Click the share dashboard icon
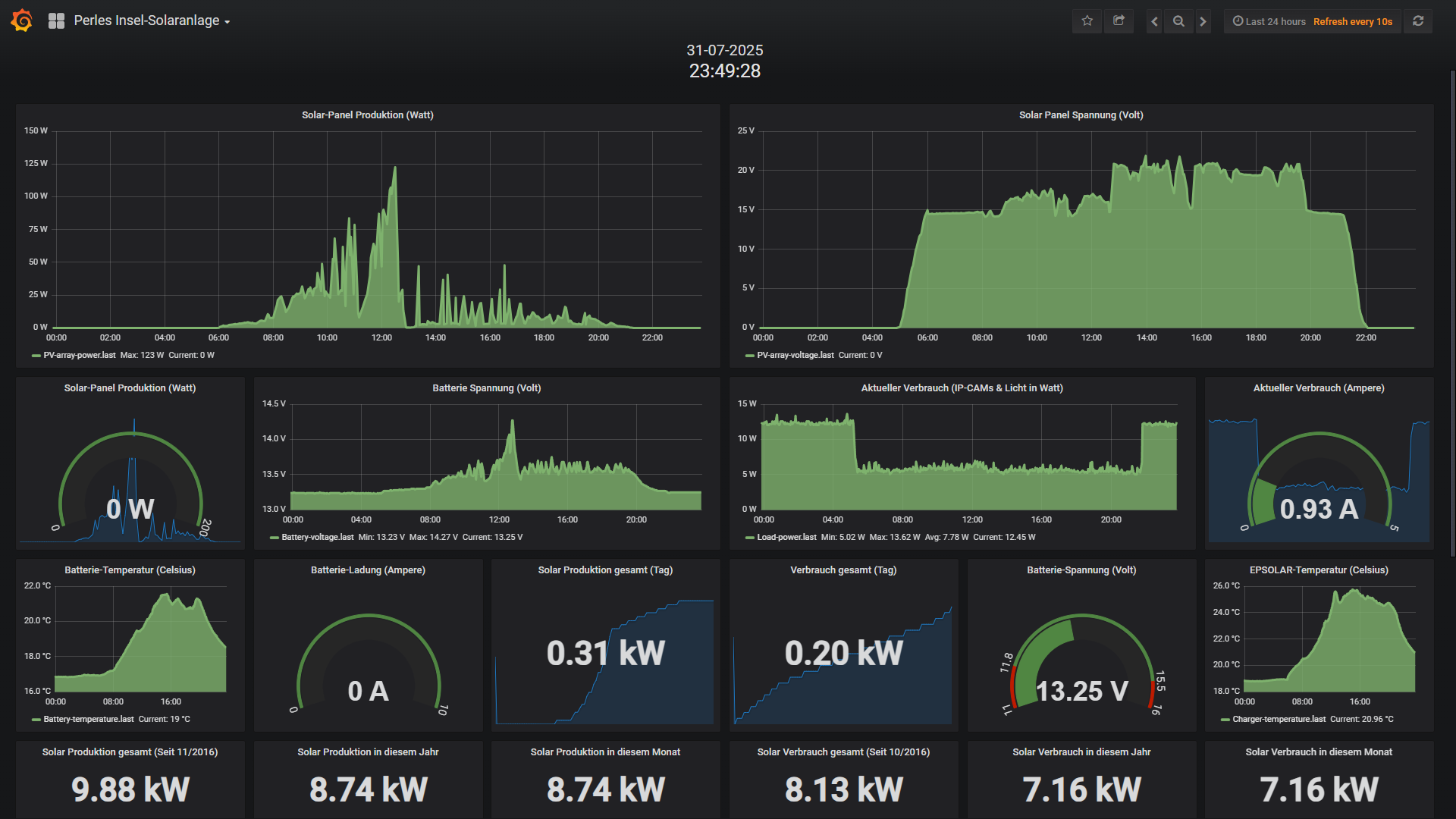The width and height of the screenshot is (1456, 819). point(1119,21)
